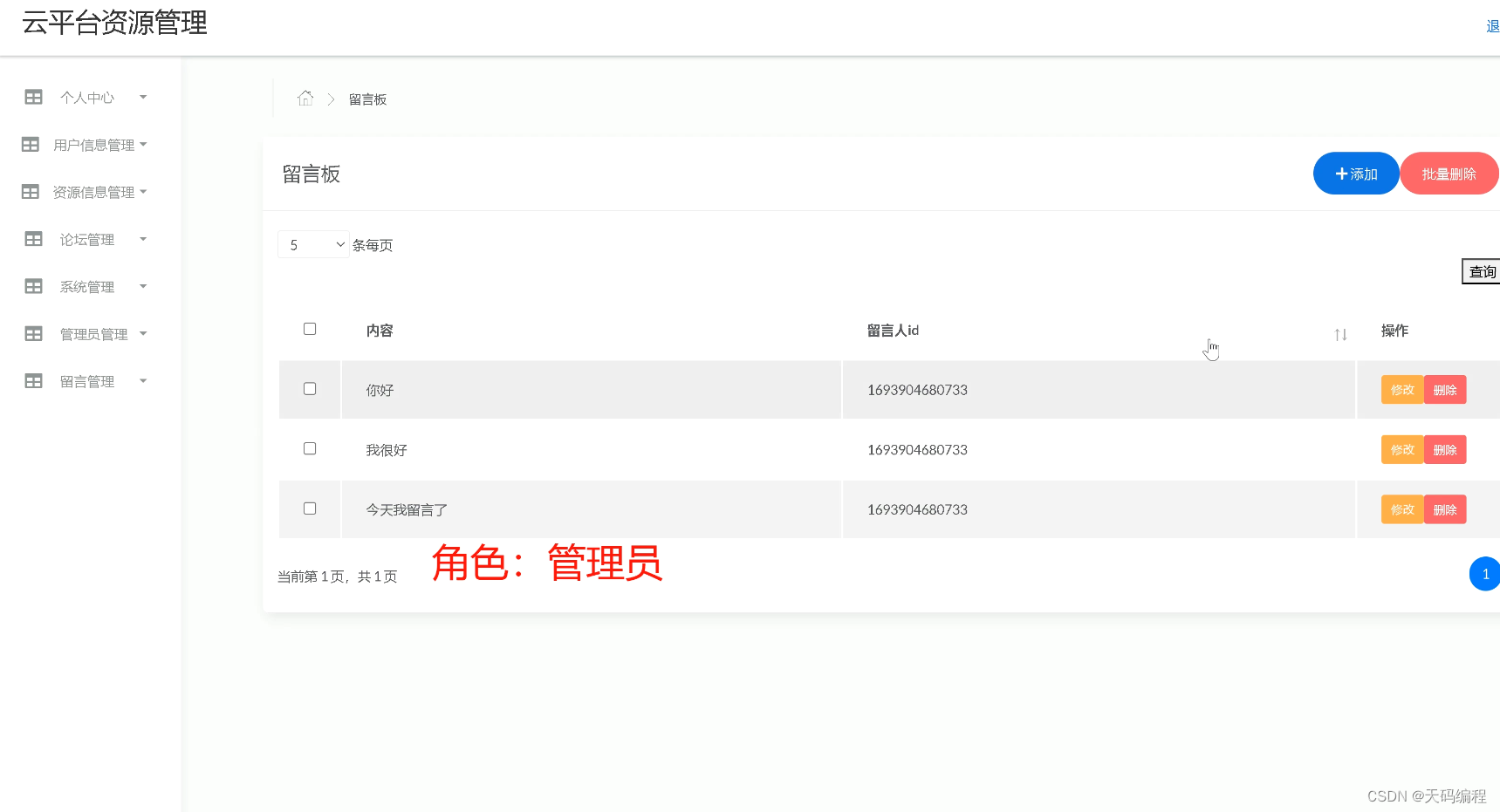Open the 用户信息管理 menu item

(94, 145)
